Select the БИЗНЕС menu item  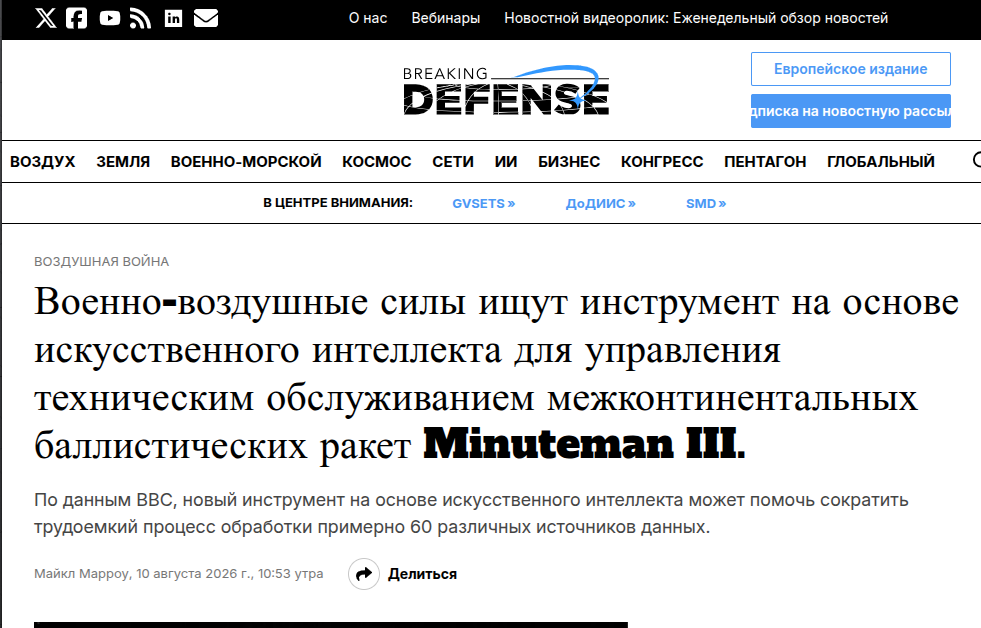pos(569,161)
